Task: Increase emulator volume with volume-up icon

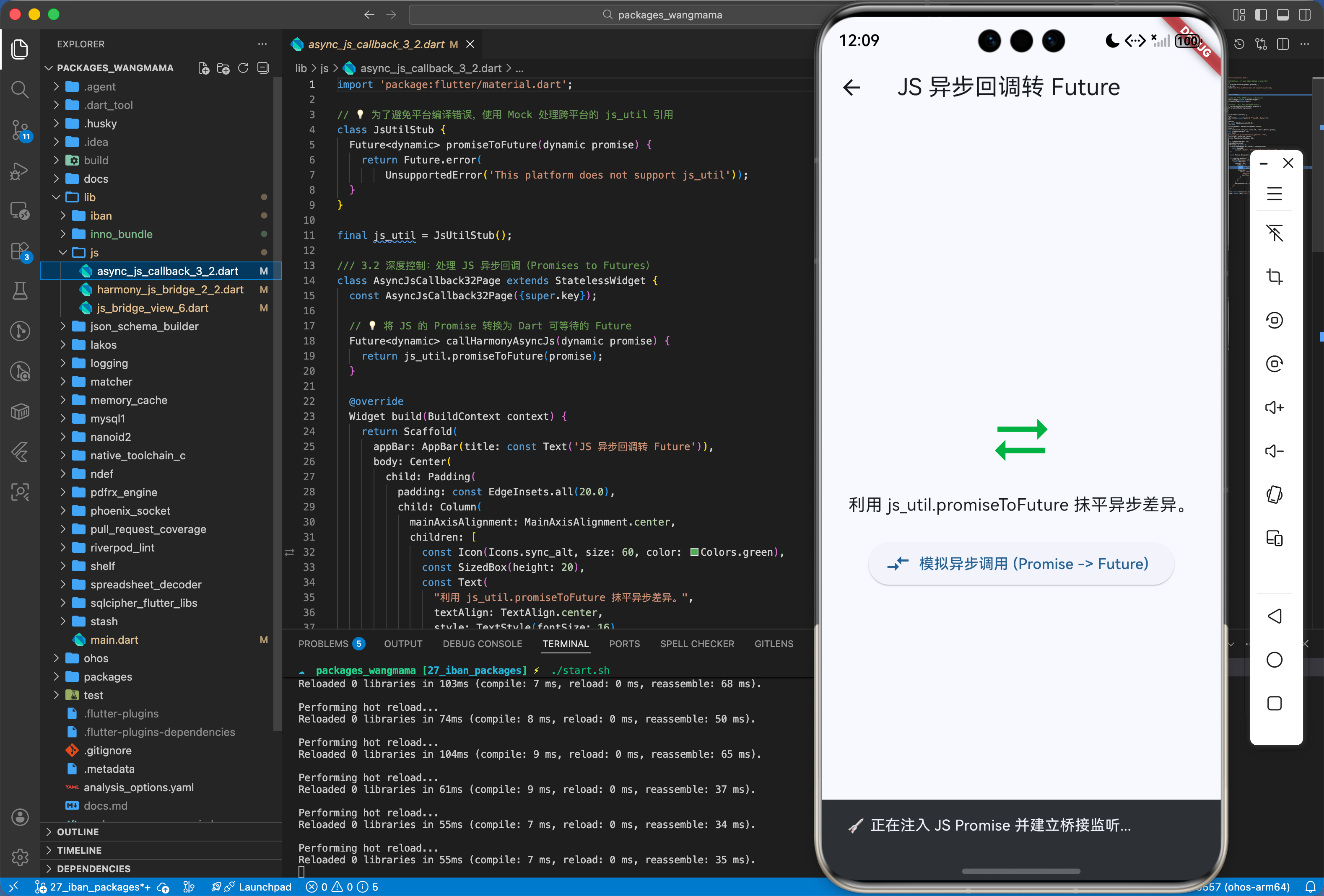Action: pyautogui.click(x=1275, y=407)
